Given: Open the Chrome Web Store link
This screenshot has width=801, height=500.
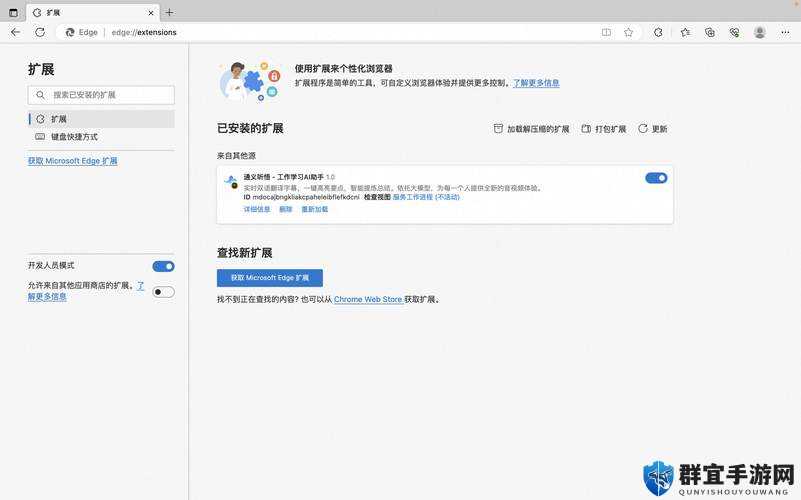Looking at the screenshot, I should point(368,299).
